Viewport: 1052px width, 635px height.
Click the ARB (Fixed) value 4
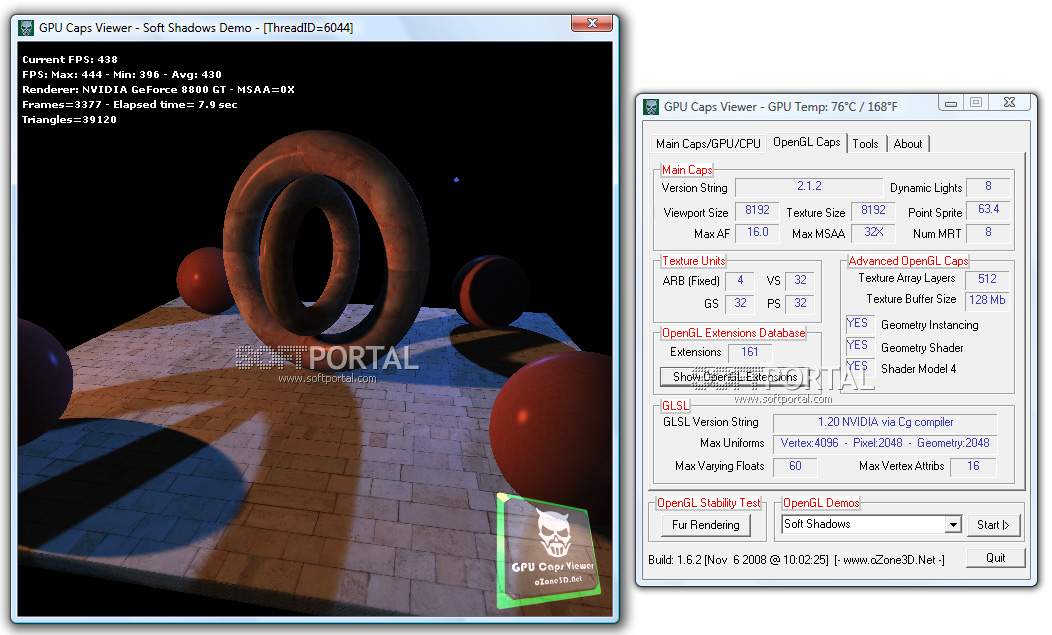(740, 281)
